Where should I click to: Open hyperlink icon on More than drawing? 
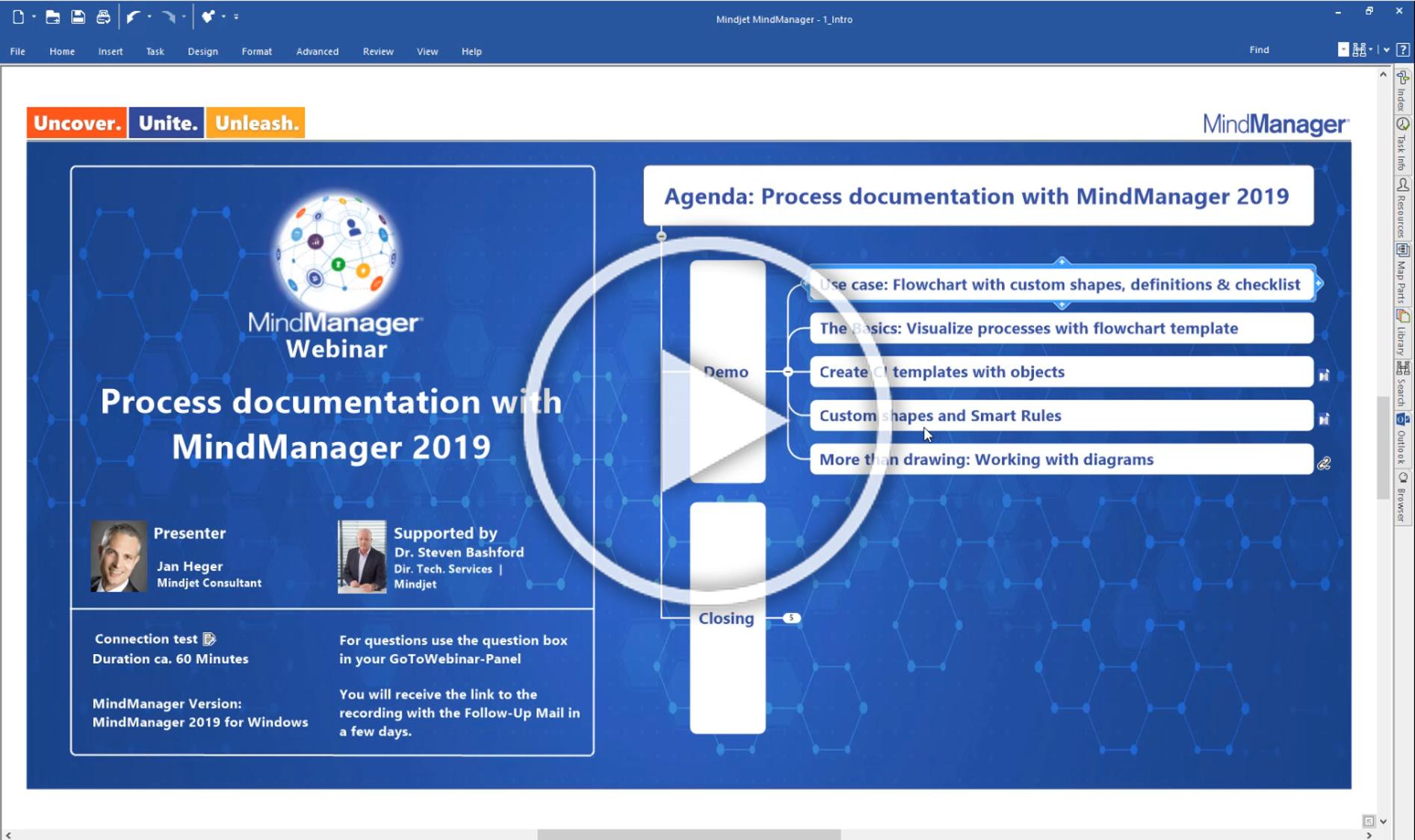[1324, 464]
